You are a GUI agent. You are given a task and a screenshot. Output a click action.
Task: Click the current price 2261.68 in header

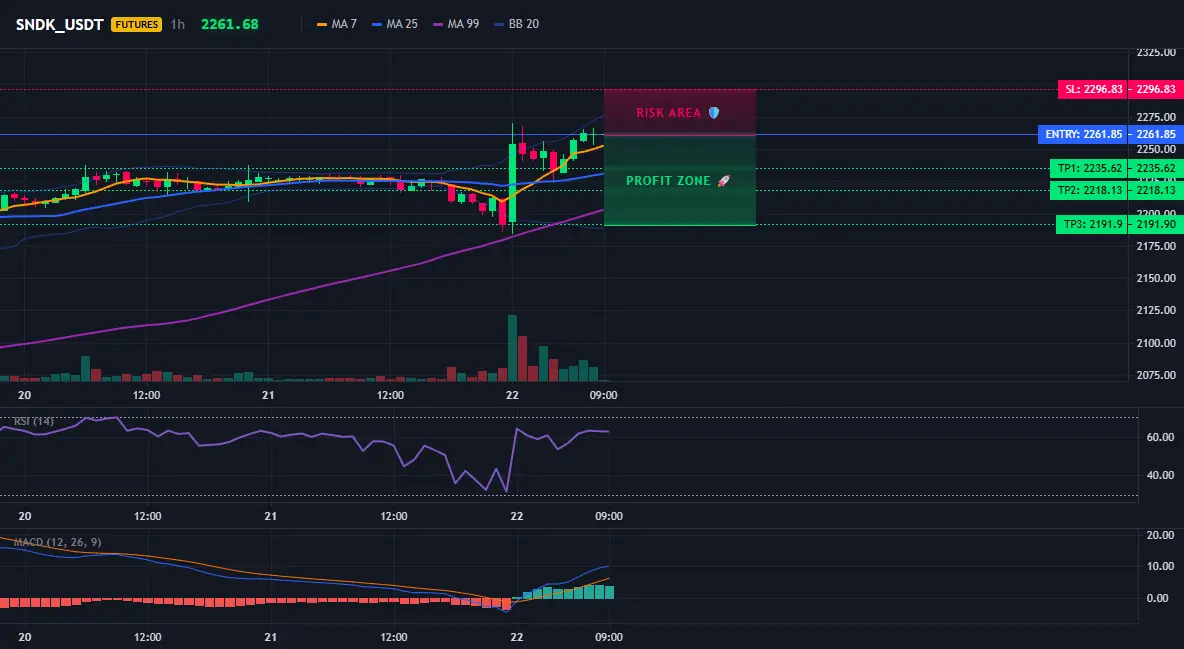[x=230, y=24]
